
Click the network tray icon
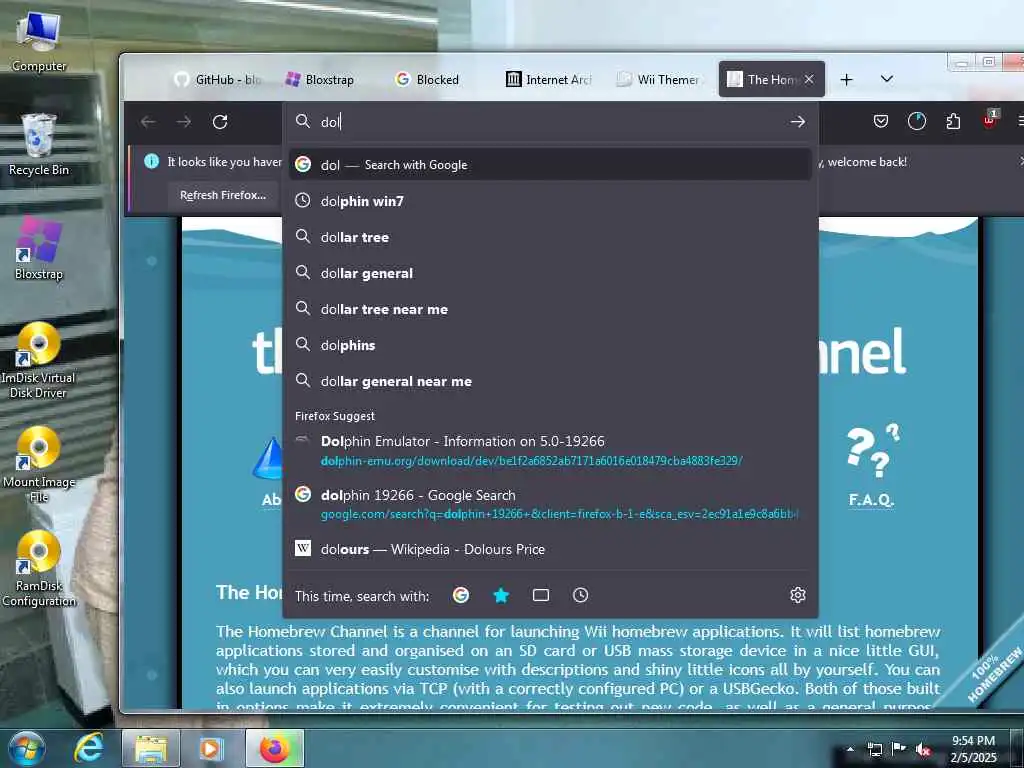[x=874, y=750]
